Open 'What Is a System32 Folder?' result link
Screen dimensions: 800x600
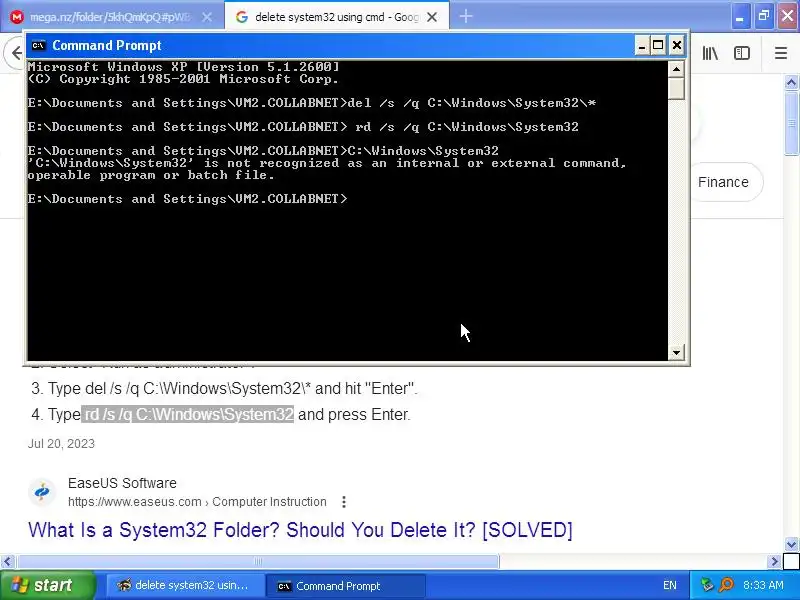301,530
